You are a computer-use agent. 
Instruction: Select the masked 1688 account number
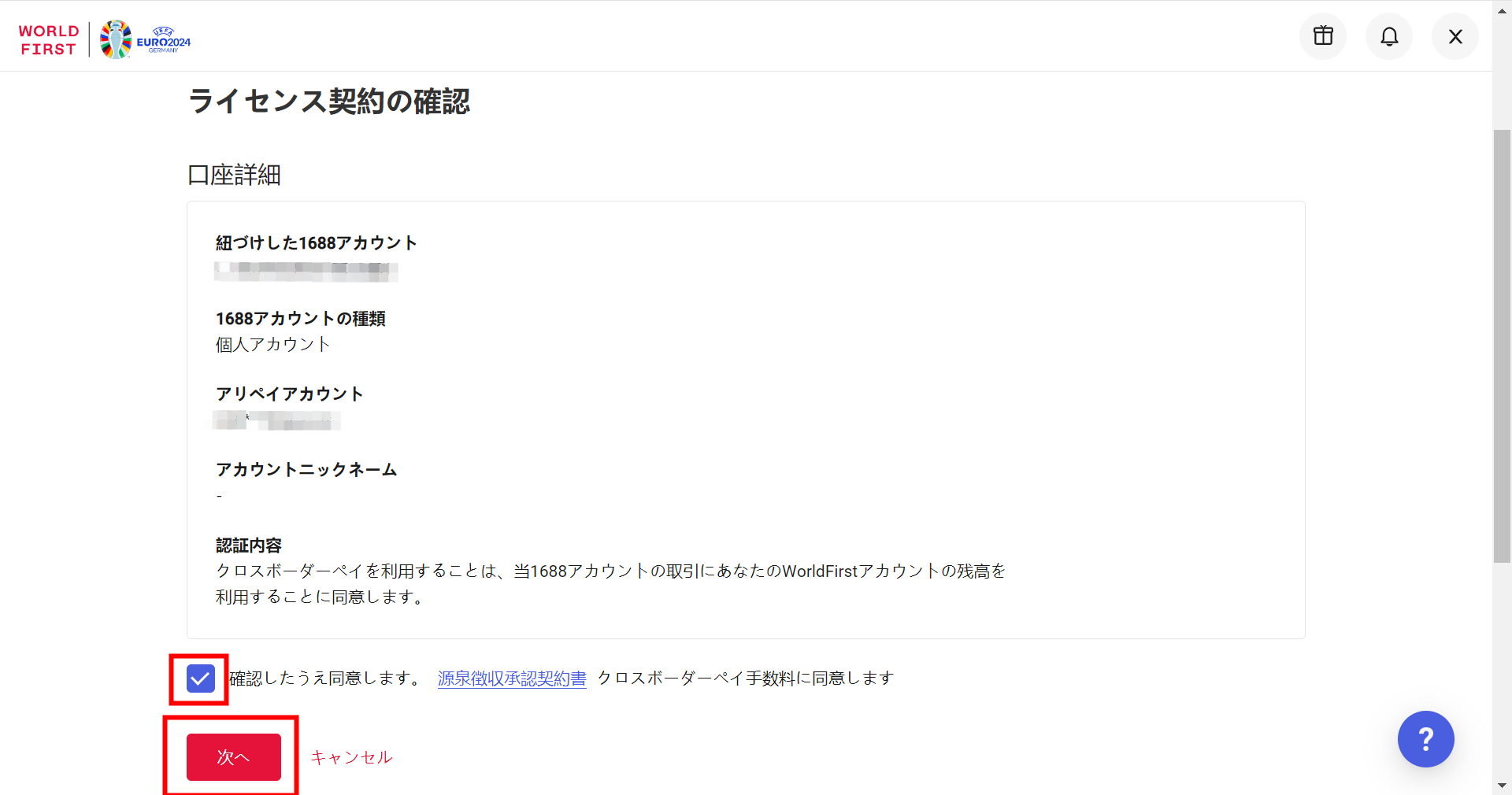tap(306, 272)
